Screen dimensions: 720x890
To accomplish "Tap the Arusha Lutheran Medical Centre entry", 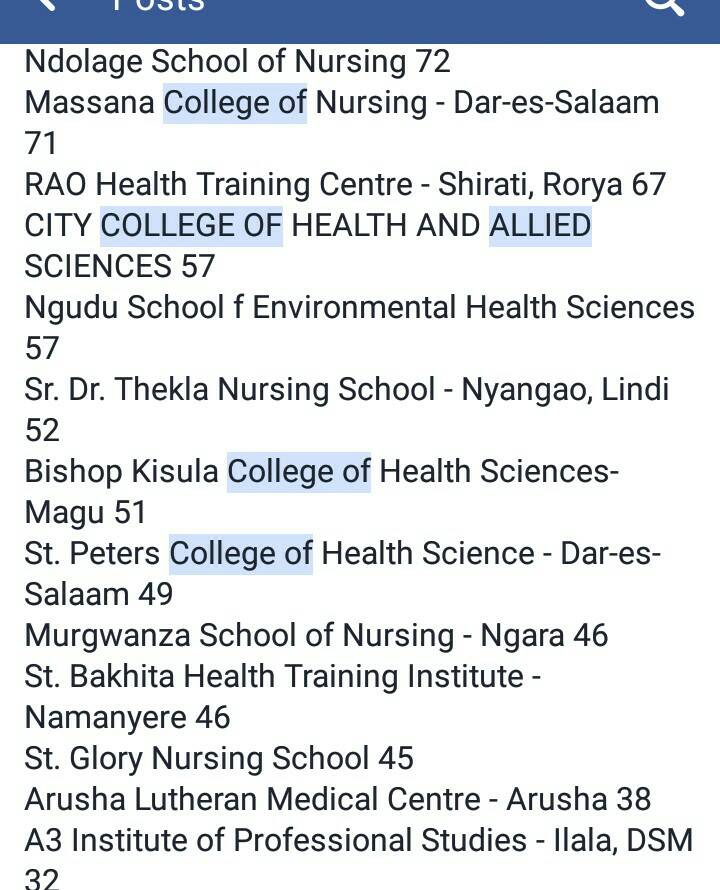I will point(337,800).
